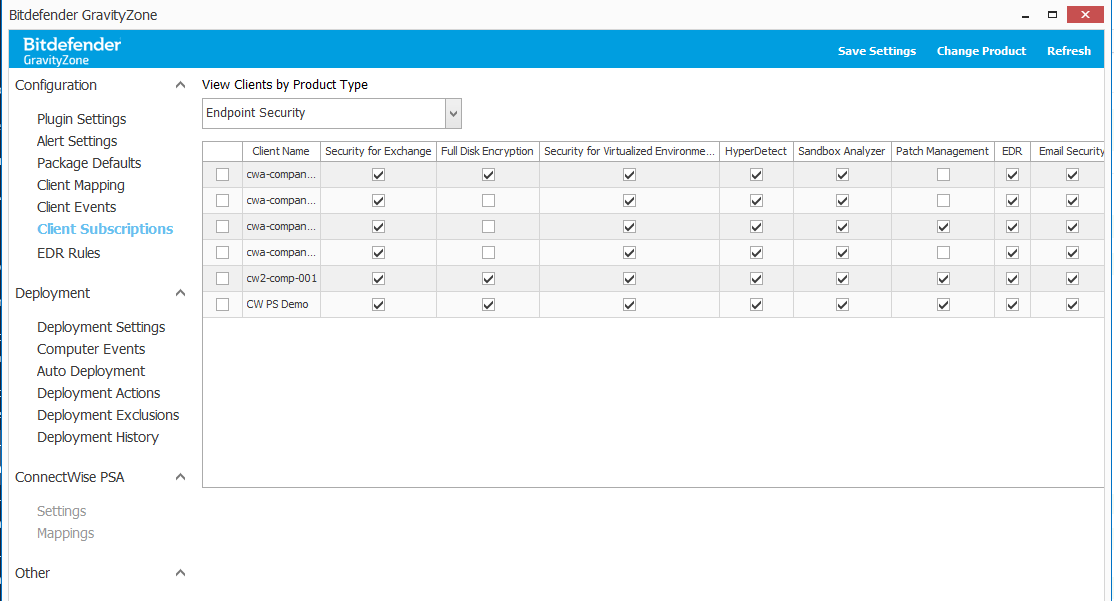1114x601 pixels.
Task: Collapse the Deployment section
Action: [181, 292]
